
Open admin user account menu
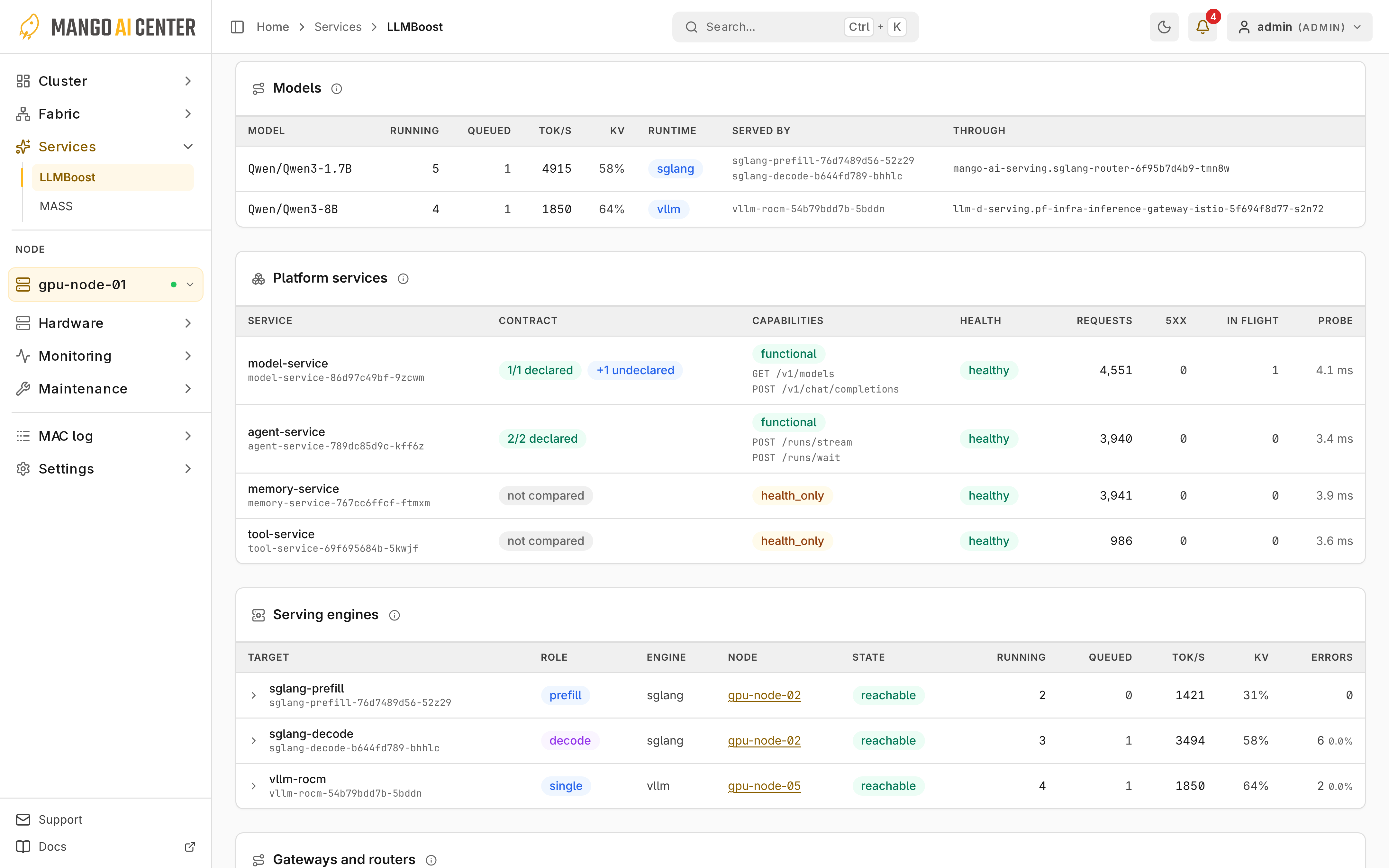tap(1300, 27)
